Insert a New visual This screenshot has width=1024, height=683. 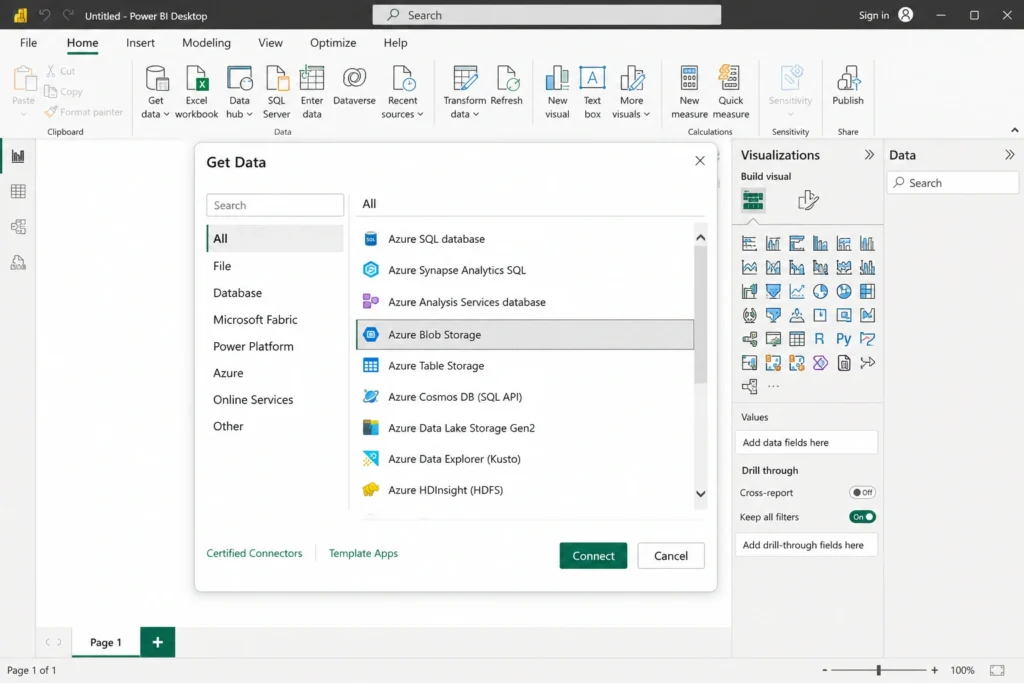(x=557, y=92)
